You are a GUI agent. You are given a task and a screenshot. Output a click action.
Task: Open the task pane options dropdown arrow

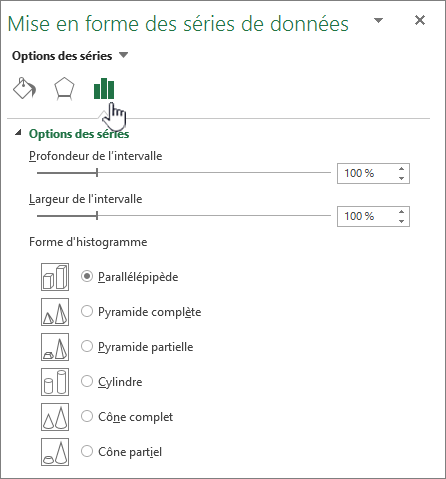(378, 21)
